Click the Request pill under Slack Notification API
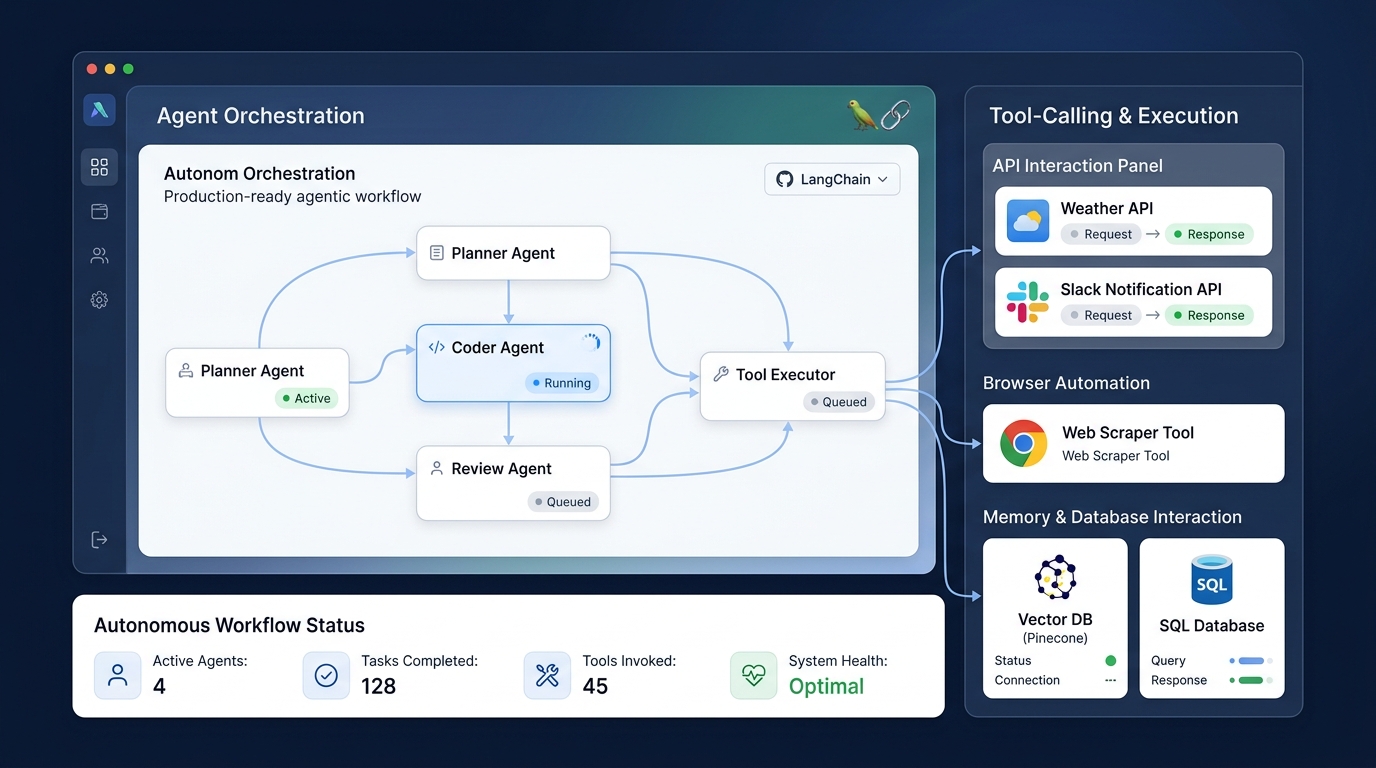 [1100, 315]
